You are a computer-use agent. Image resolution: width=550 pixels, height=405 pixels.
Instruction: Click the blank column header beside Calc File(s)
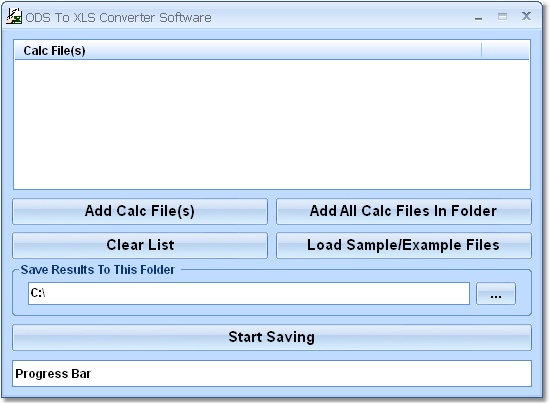point(505,50)
